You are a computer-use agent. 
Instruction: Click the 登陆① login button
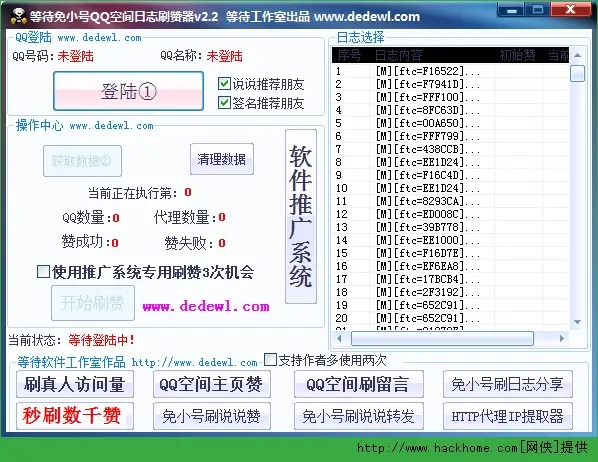(x=128, y=91)
